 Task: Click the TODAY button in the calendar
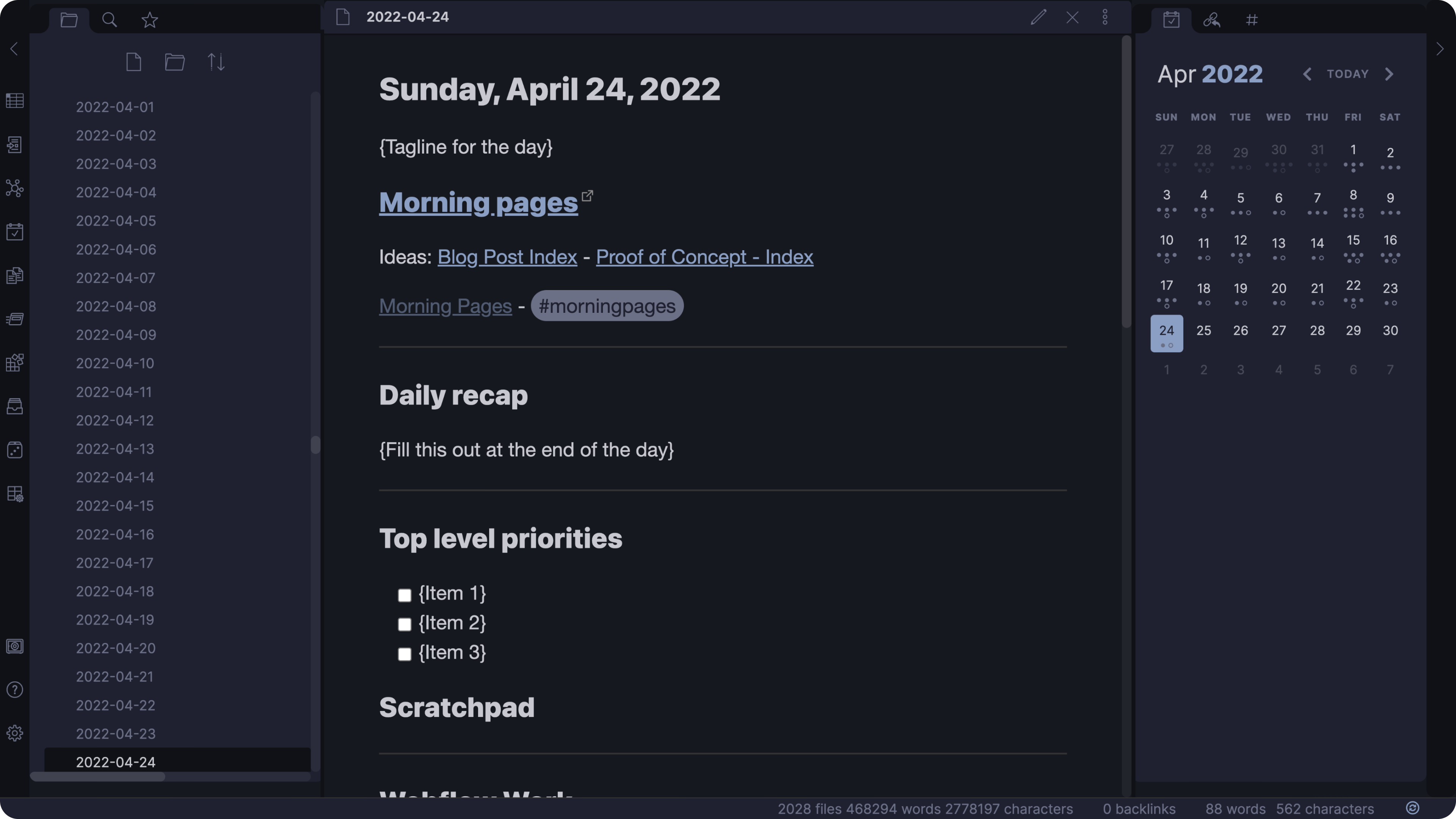point(1348,74)
